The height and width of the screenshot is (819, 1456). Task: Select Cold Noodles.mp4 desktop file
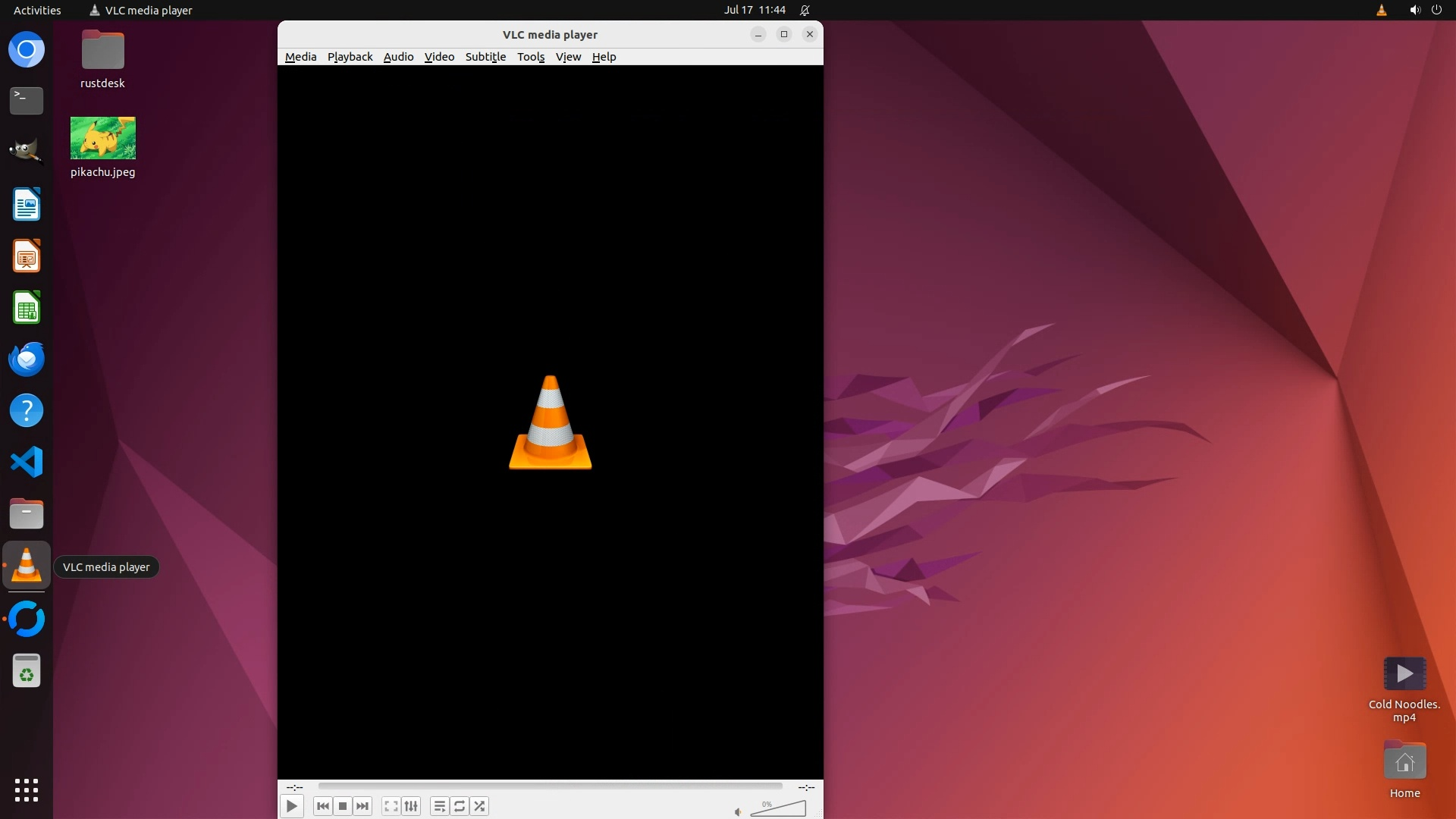1404,674
